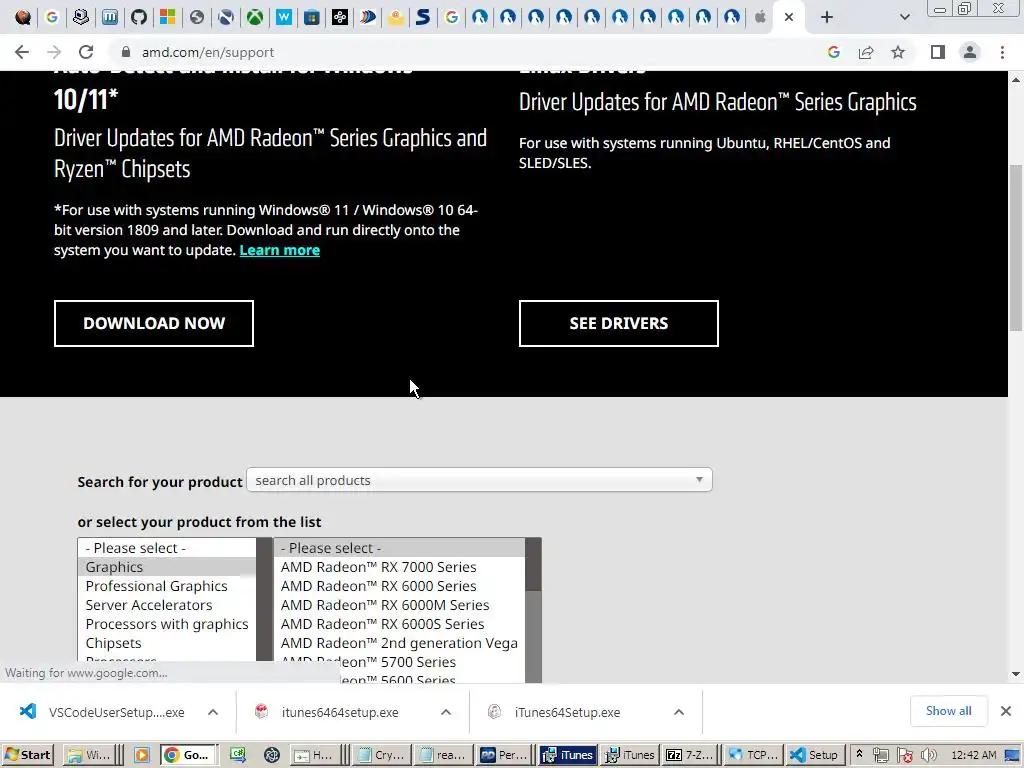Select Chipsets category
This screenshot has width=1024, height=768.
click(167, 643)
